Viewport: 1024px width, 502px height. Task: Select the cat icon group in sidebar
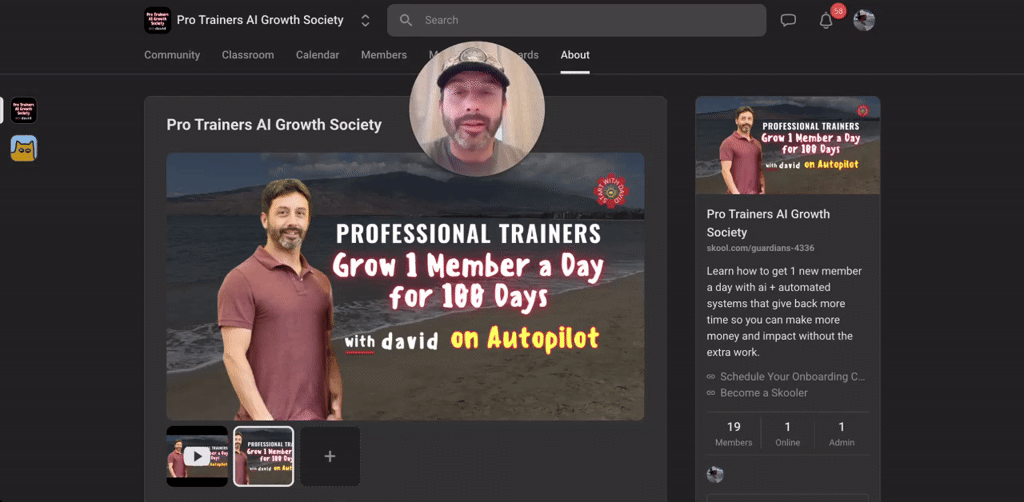point(24,148)
